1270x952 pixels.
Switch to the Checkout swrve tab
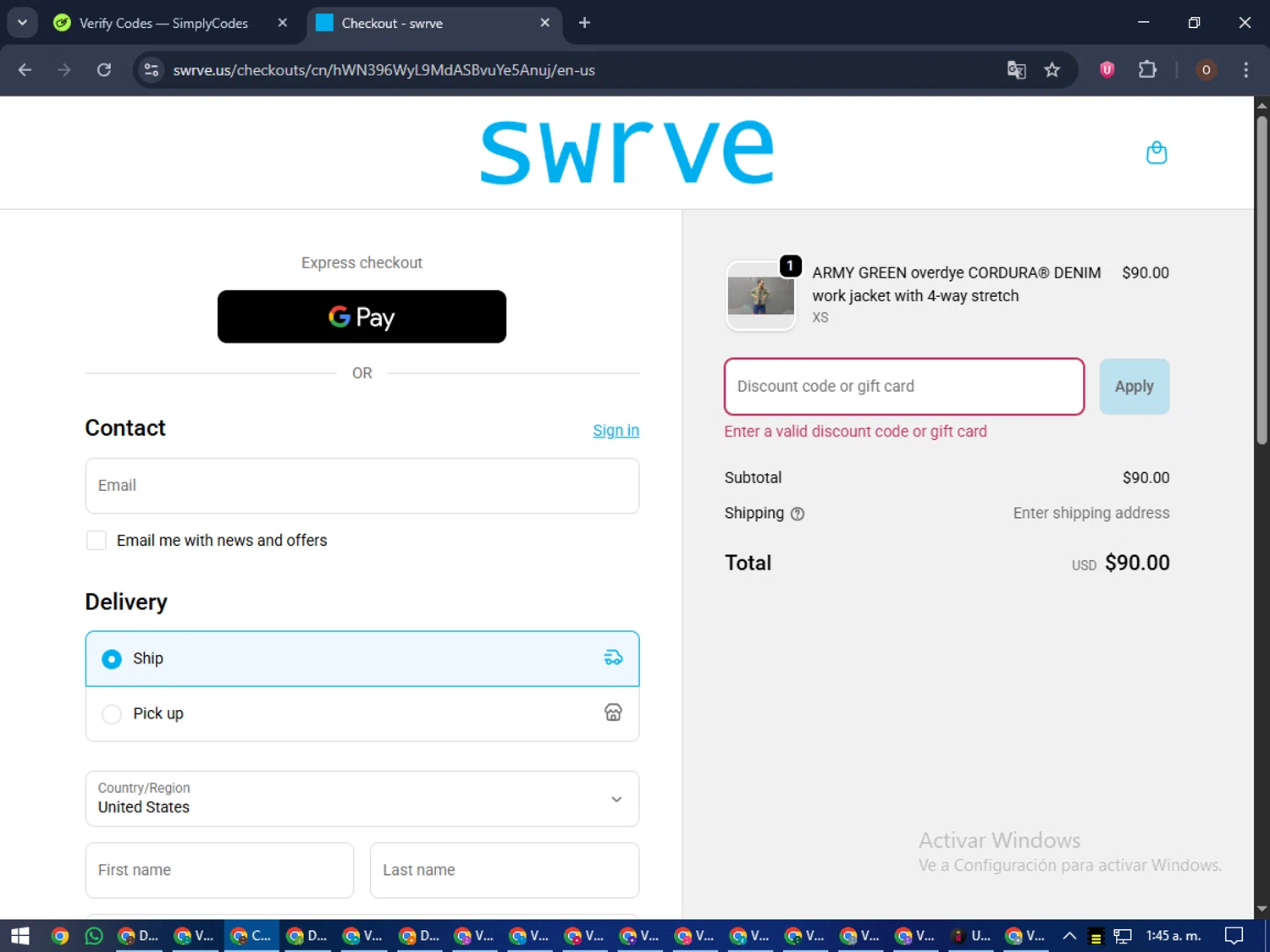coord(392,23)
